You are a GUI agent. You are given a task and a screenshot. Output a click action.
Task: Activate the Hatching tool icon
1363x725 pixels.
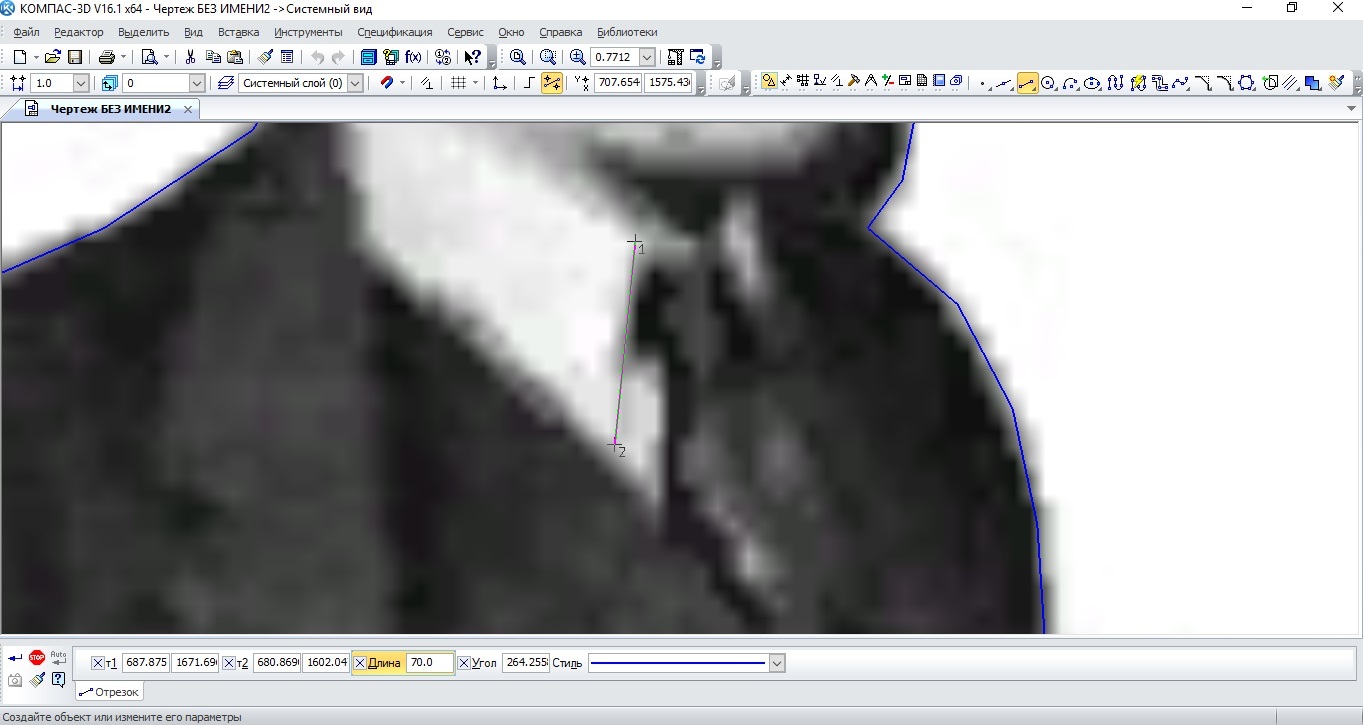[x=1291, y=83]
